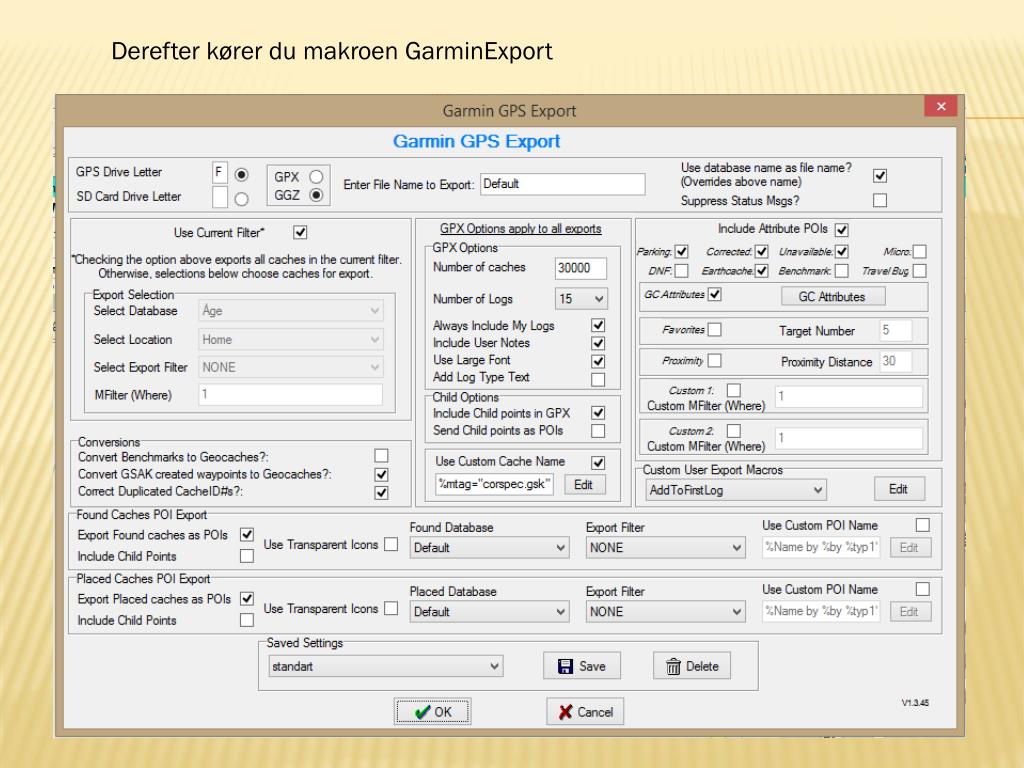Click the Target Number field
1024x768 pixels.
pyautogui.click(x=895, y=330)
